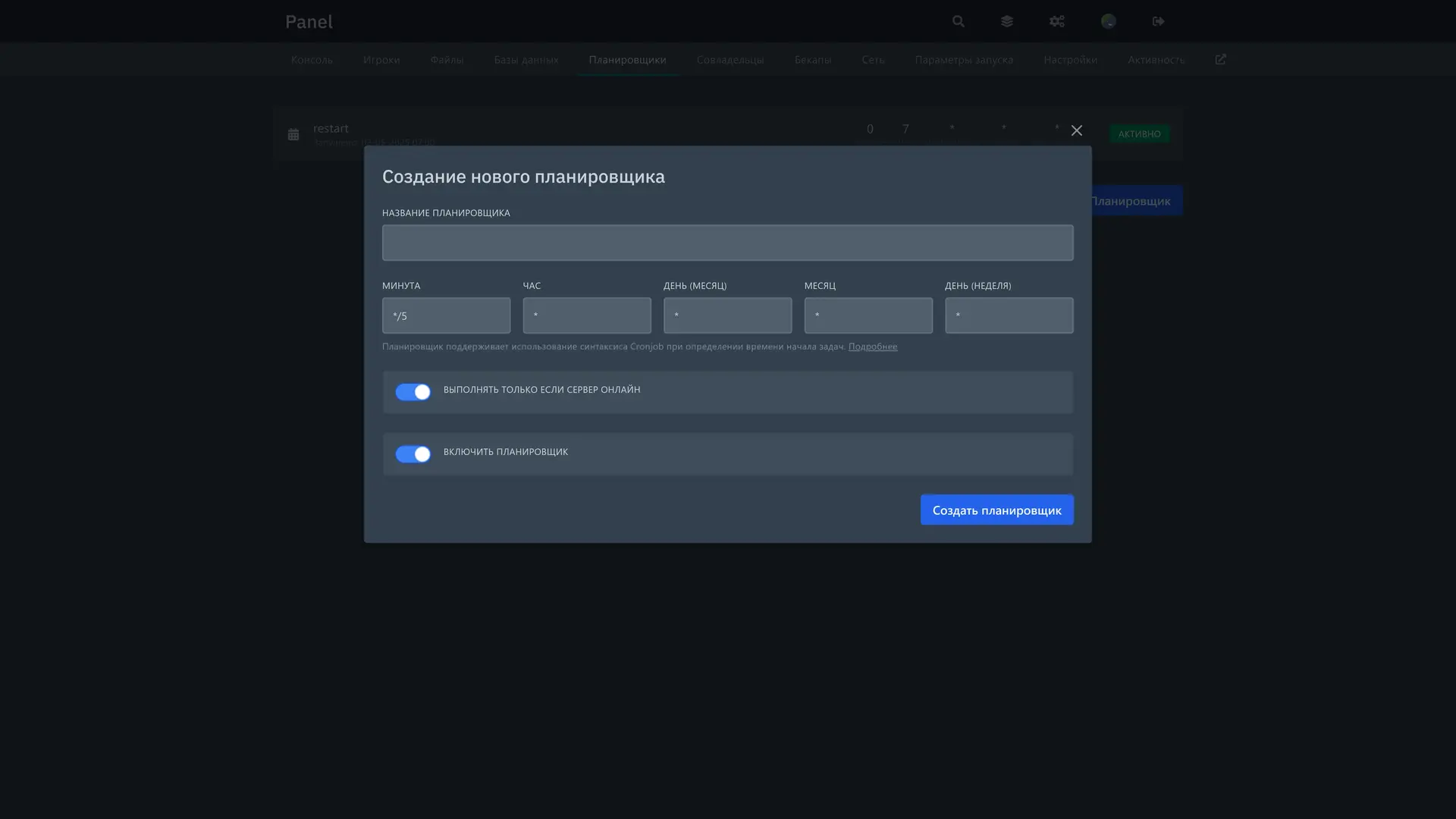Focus the schedule name input field
This screenshot has height=819, width=1456.
tap(728, 243)
